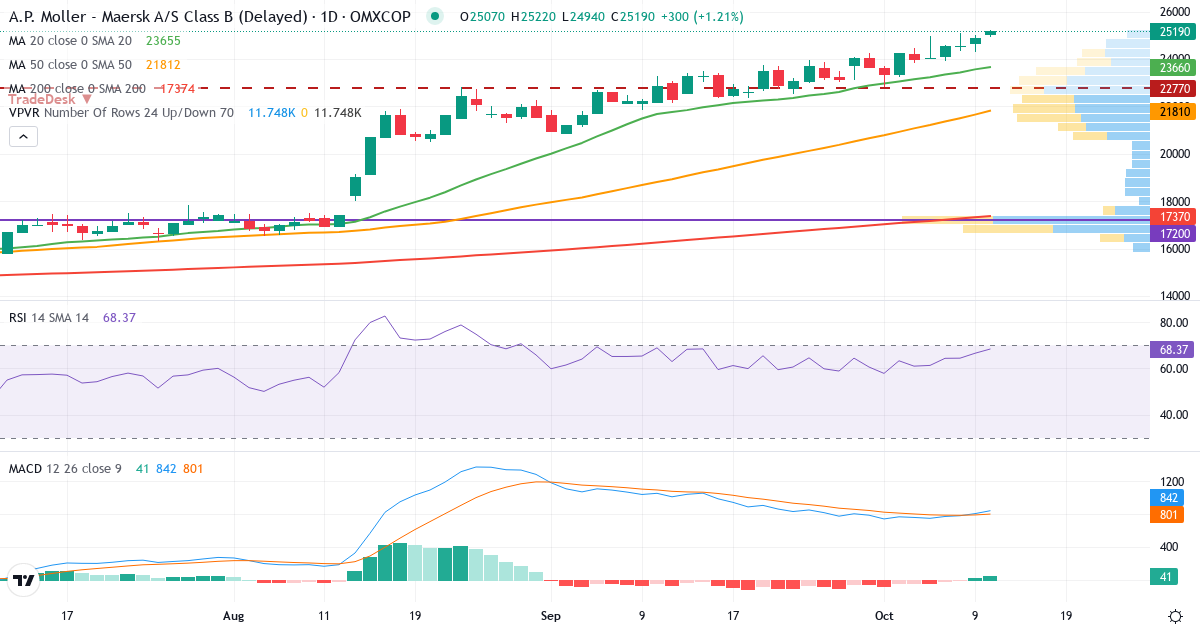Image resolution: width=1200 pixels, height=630 pixels.
Task: Open chart settings gear icon
Action: tap(1175, 615)
